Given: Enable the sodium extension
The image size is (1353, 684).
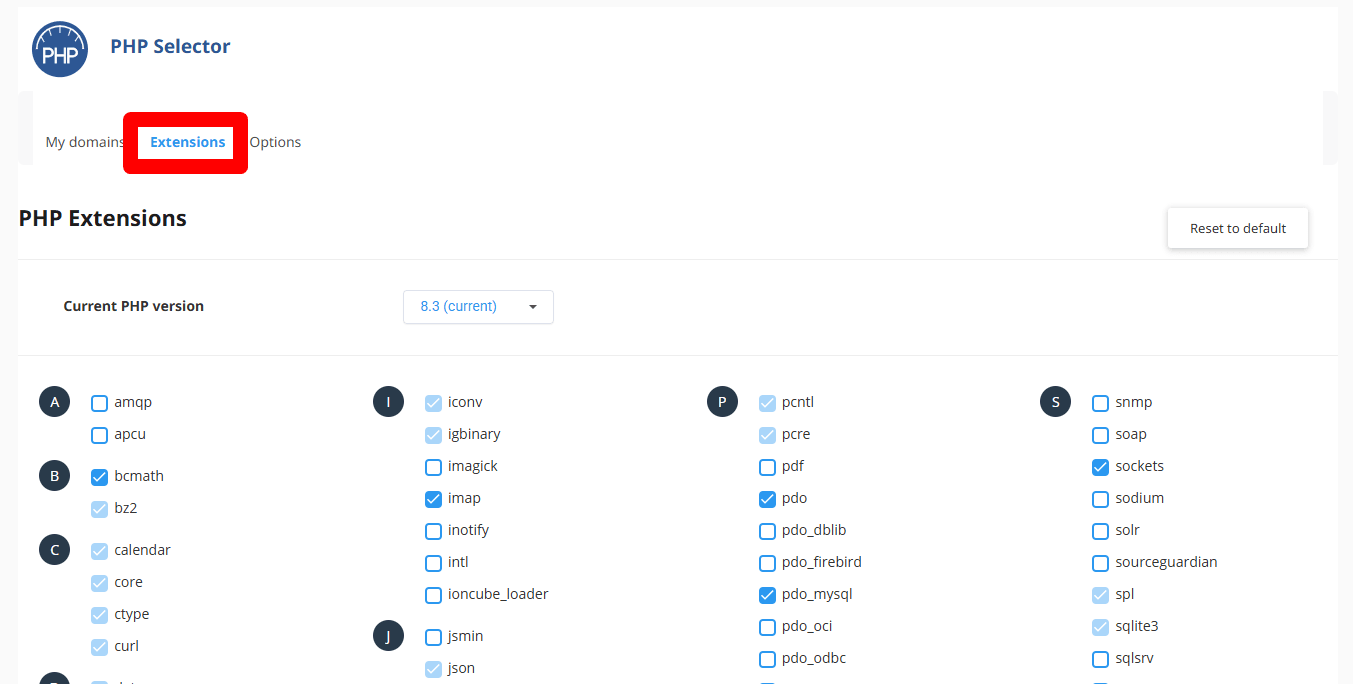Looking at the screenshot, I should point(1100,500).
